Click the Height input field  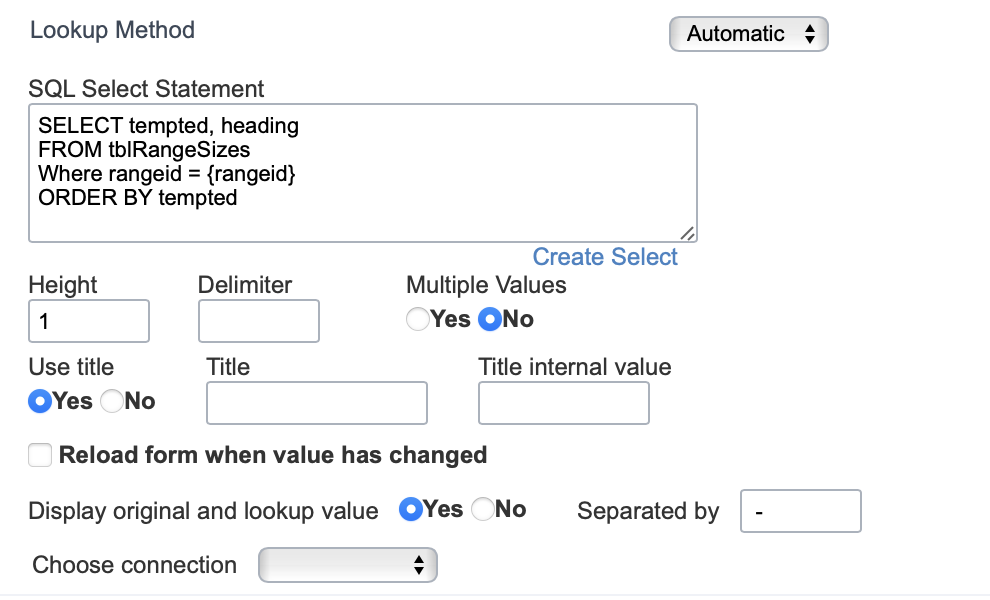click(x=89, y=321)
